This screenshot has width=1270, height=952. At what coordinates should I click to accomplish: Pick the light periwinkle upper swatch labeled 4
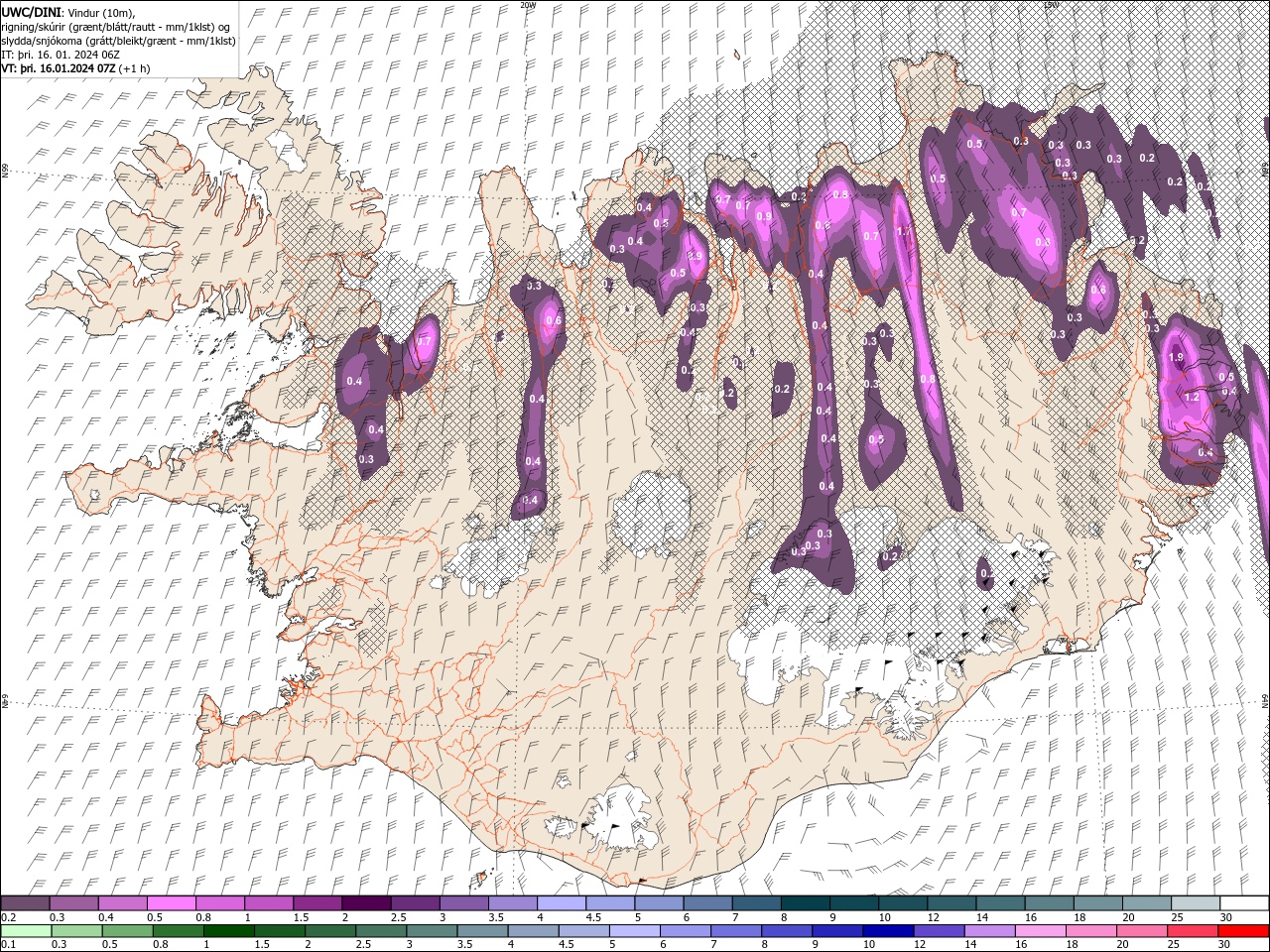560,903
